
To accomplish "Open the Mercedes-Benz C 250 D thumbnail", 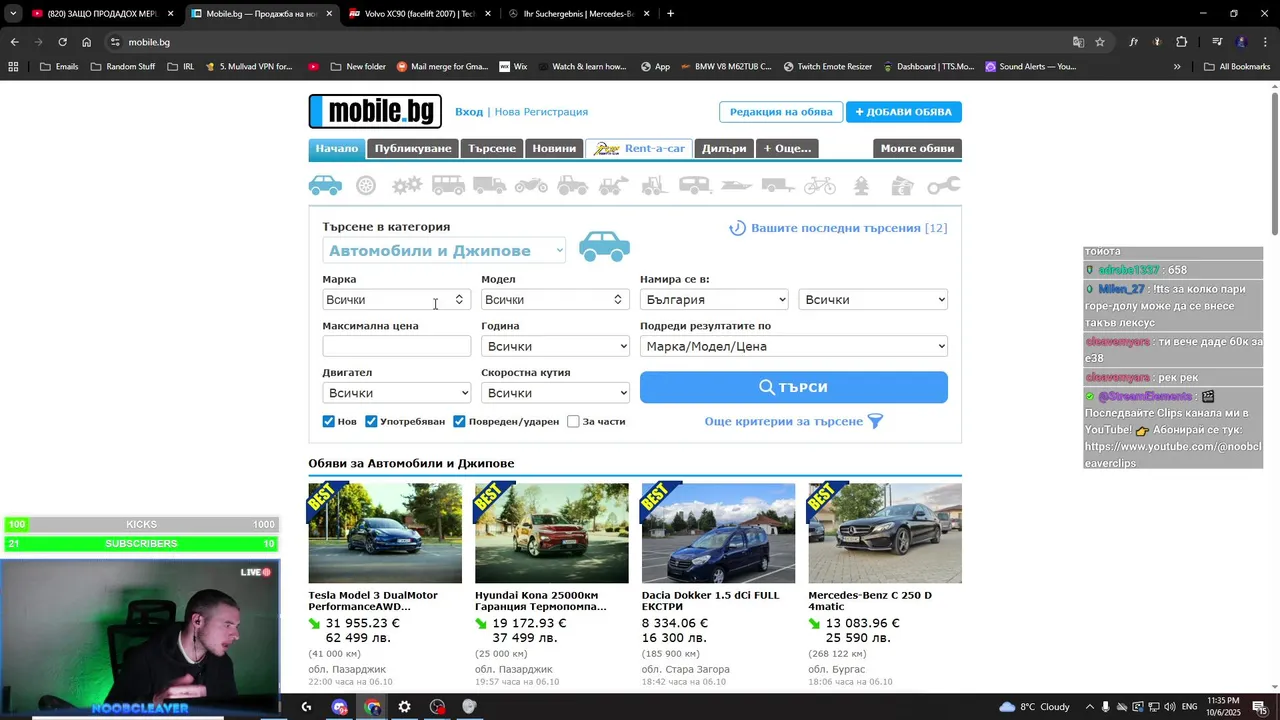I will (x=885, y=533).
